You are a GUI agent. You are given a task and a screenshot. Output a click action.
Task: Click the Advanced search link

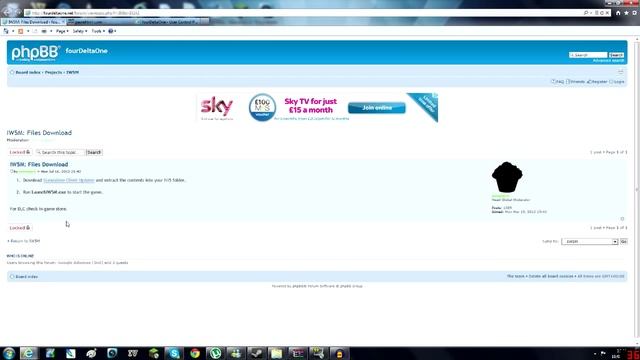[x=608, y=60]
